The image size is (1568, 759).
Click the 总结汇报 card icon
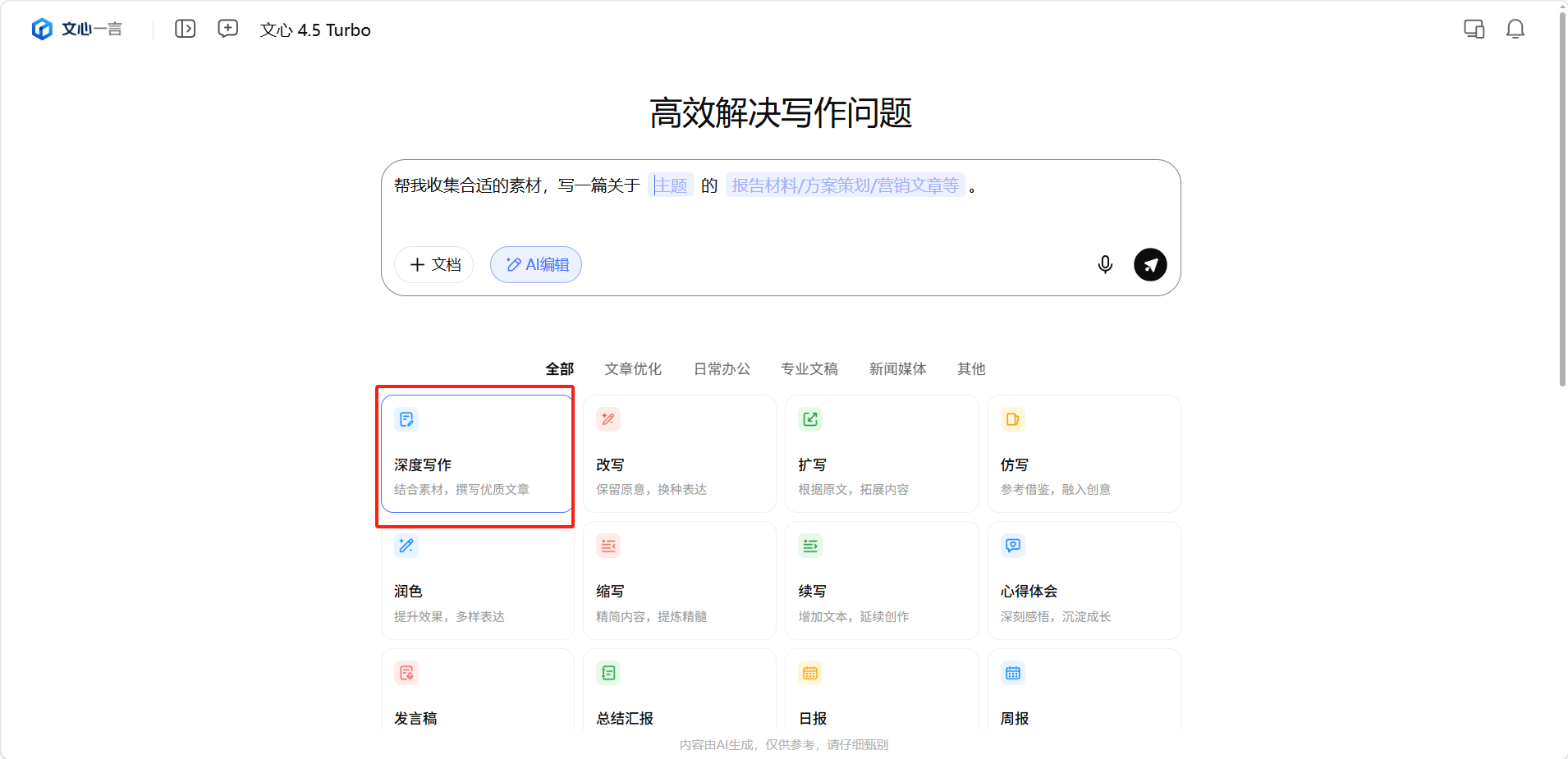(608, 673)
